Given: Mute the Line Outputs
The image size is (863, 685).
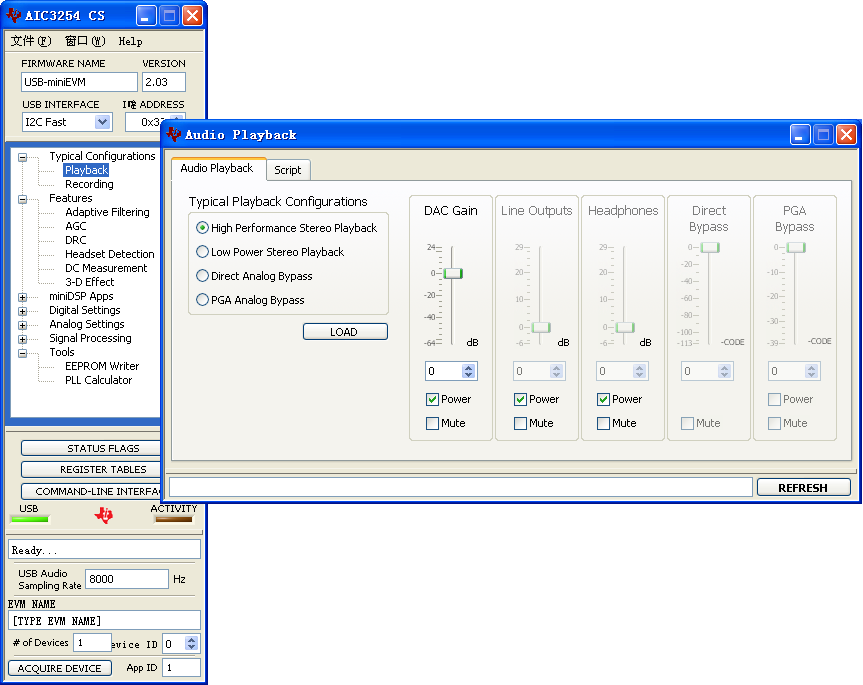Looking at the screenshot, I should pyautogui.click(x=520, y=423).
